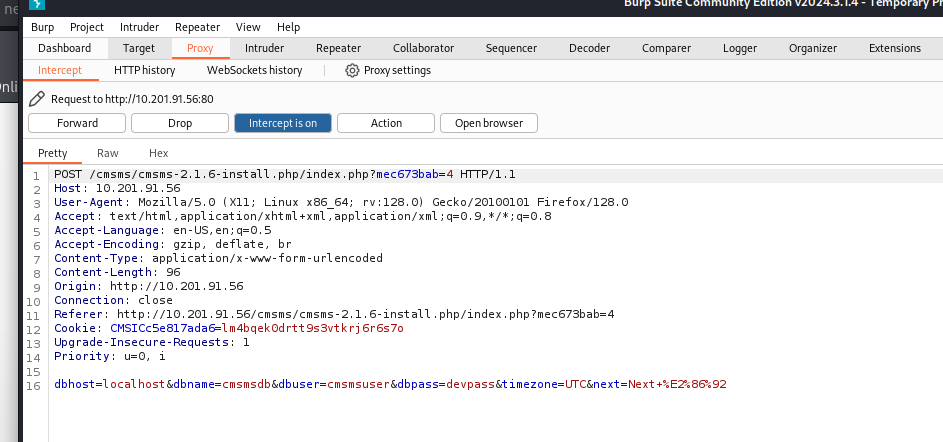The height and width of the screenshot is (442, 943).
Task: Click the dbpass value devpass in body
Action: pyautogui.click(x=470, y=384)
